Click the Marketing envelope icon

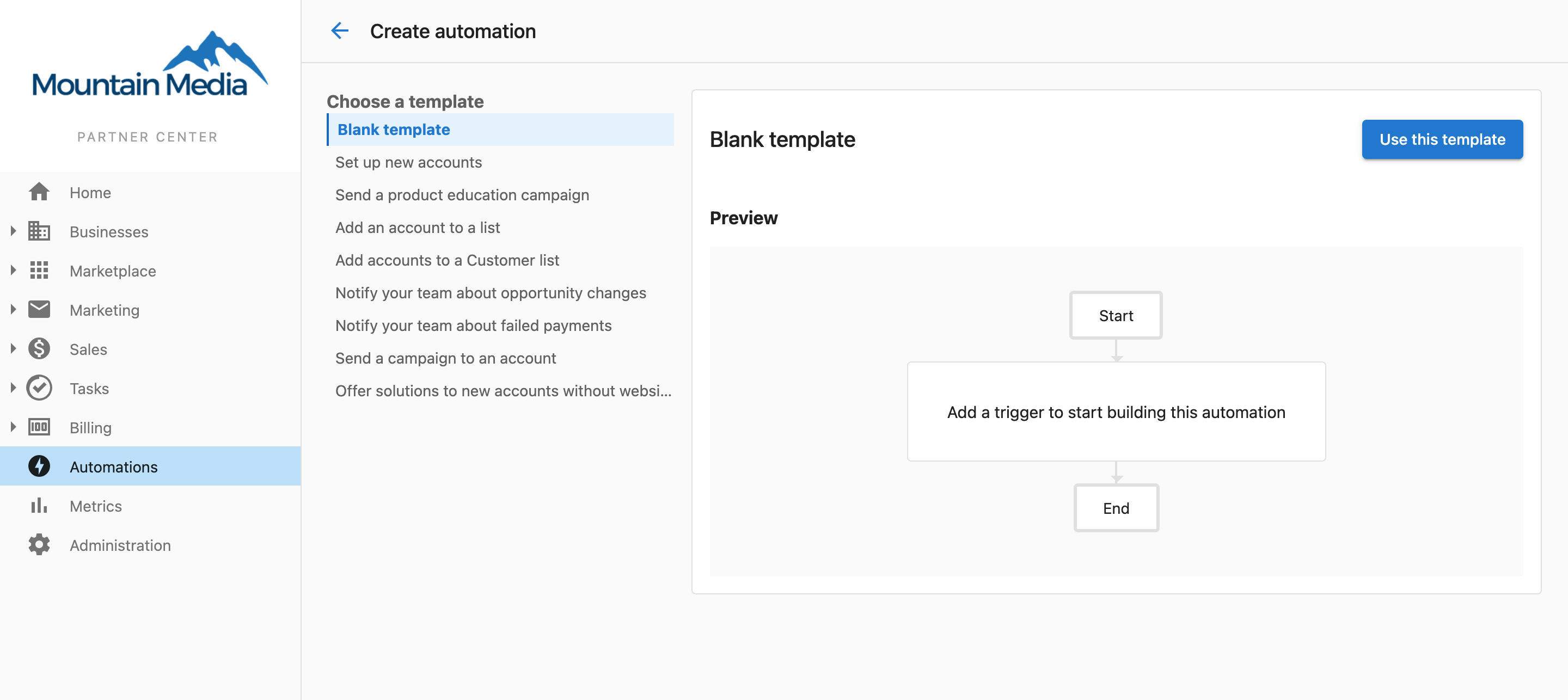pyautogui.click(x=39, y=310)
